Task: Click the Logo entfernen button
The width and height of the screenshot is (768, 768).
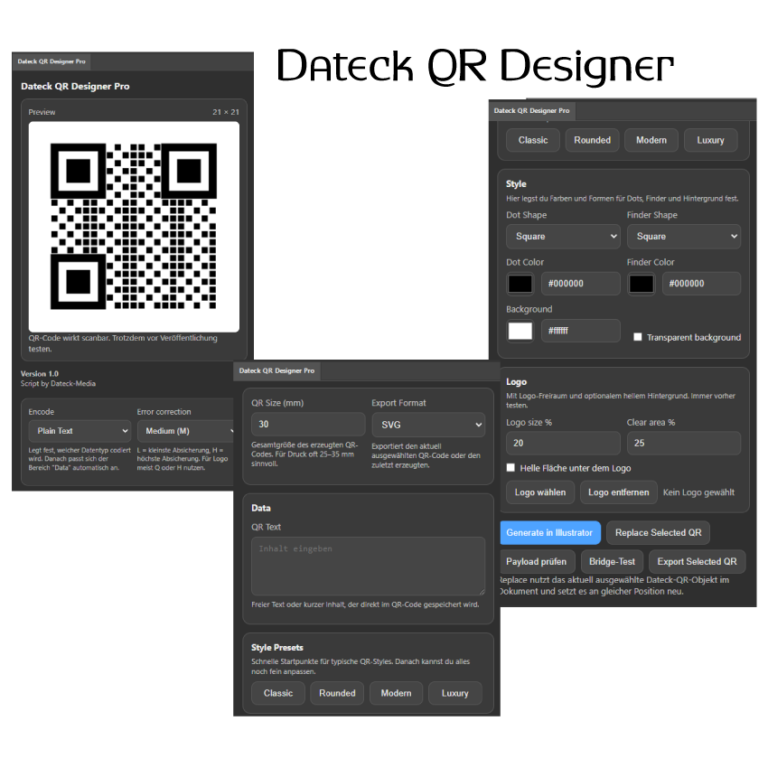Action: click(619, 492)
